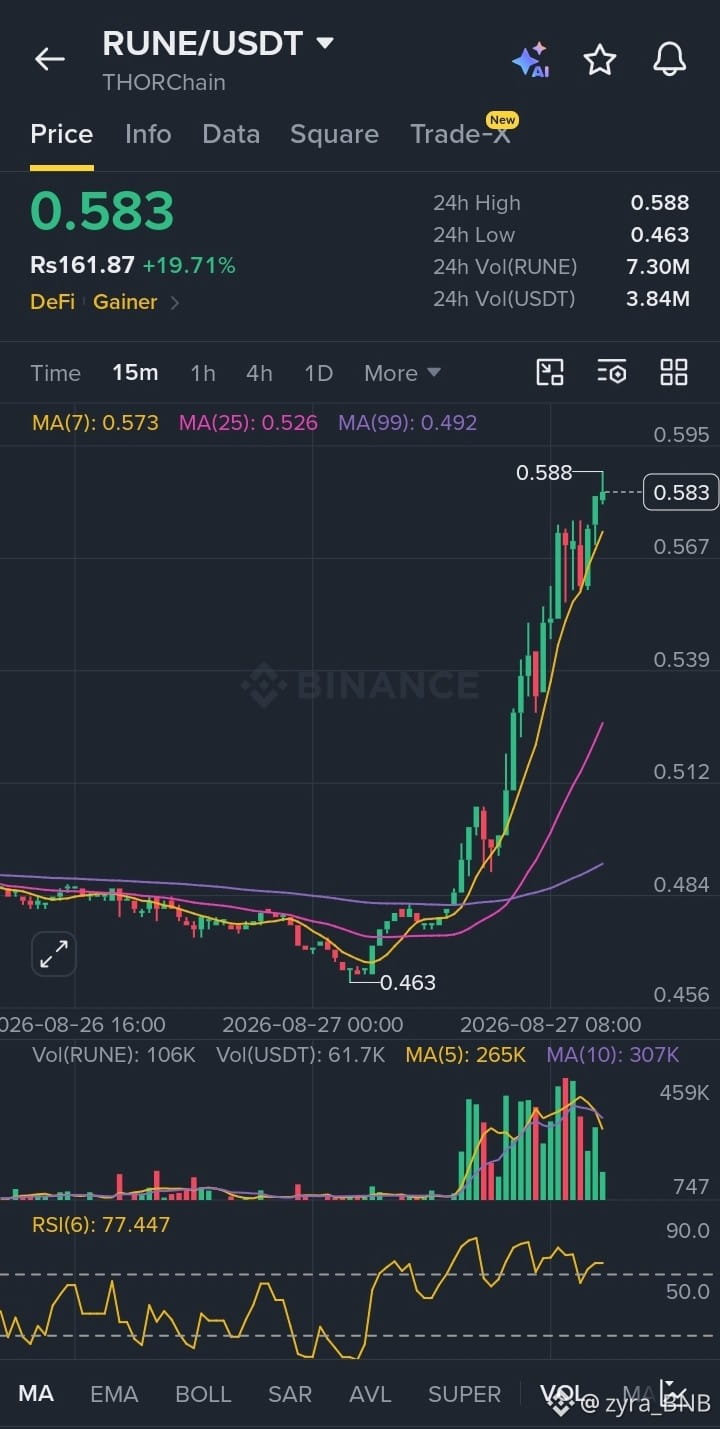This screenshot has height=1429, width=720.
Task: Switch to the Data tab
Action: coord(231,134)
